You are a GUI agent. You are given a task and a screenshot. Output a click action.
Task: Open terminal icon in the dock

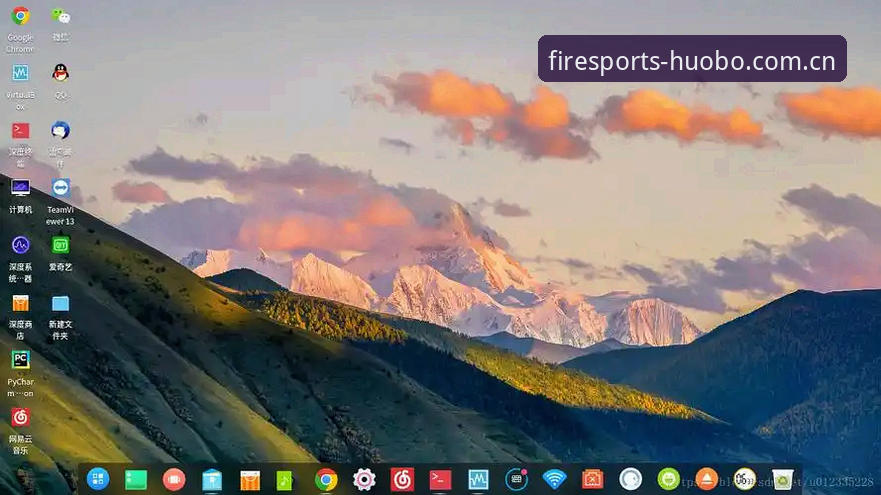440,479
